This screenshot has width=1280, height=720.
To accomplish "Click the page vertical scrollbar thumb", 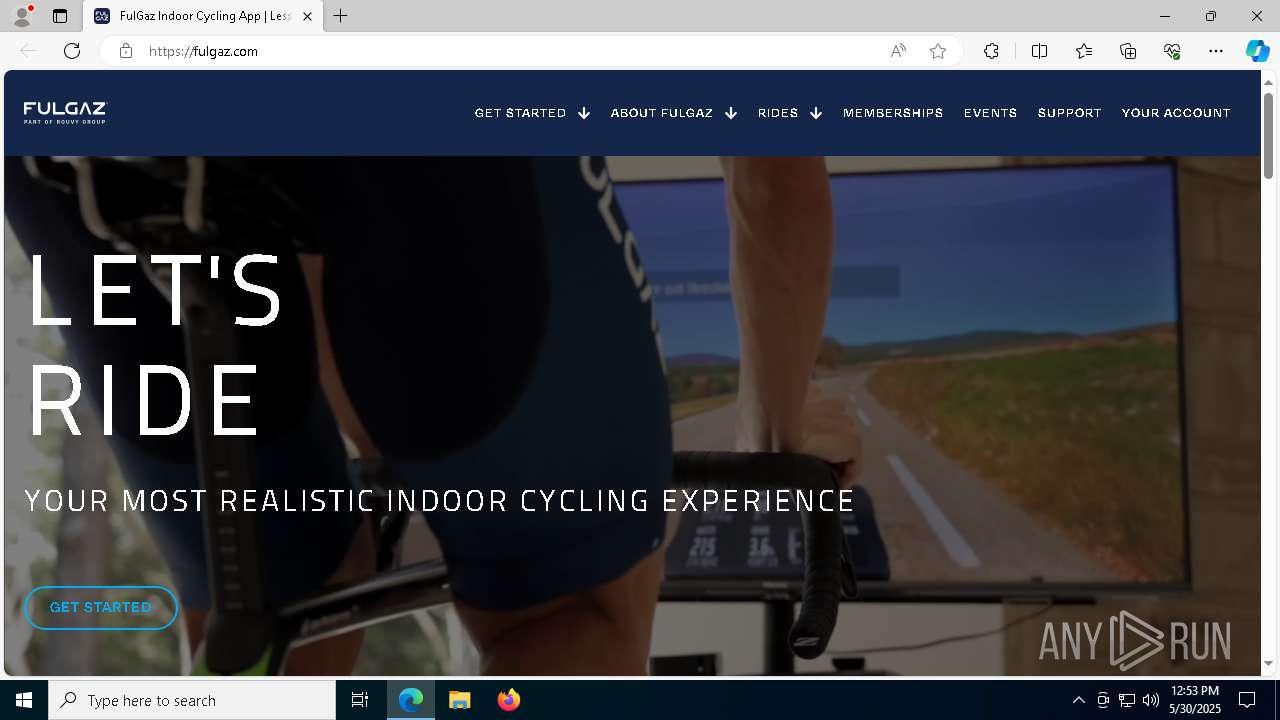I will (1269, 135).
